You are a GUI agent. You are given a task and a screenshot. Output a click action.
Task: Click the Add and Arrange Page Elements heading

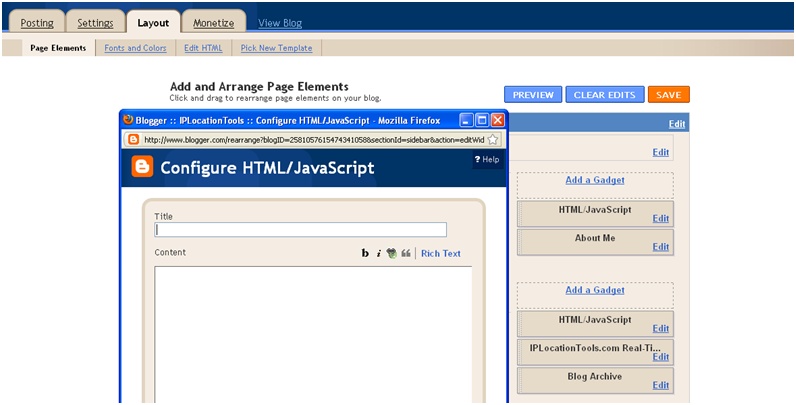[x=259, y=86]
